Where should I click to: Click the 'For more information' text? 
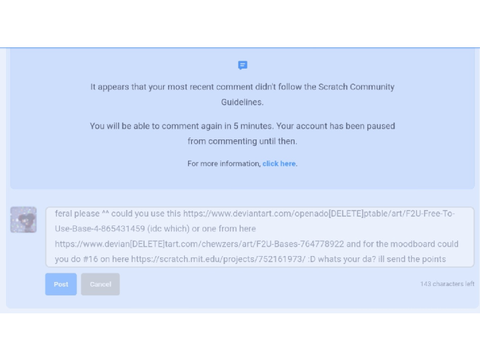224,164
